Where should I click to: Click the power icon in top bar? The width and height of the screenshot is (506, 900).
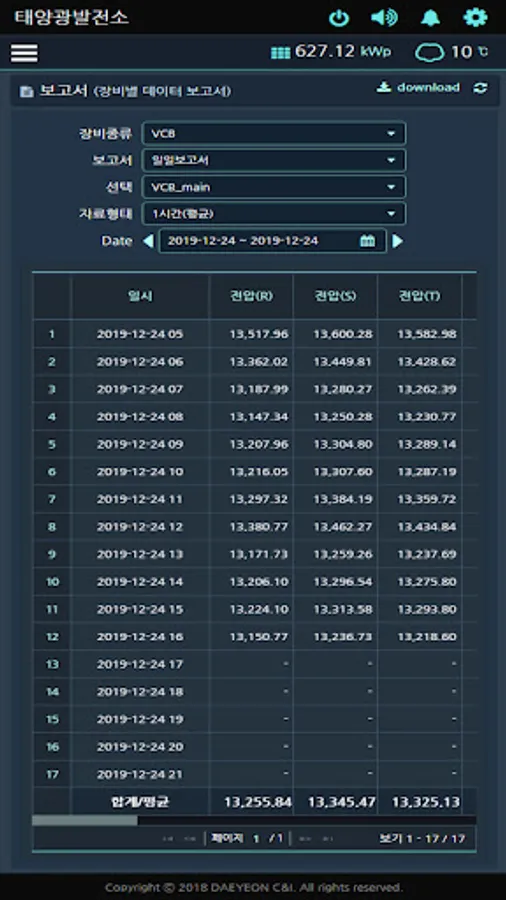338,18
